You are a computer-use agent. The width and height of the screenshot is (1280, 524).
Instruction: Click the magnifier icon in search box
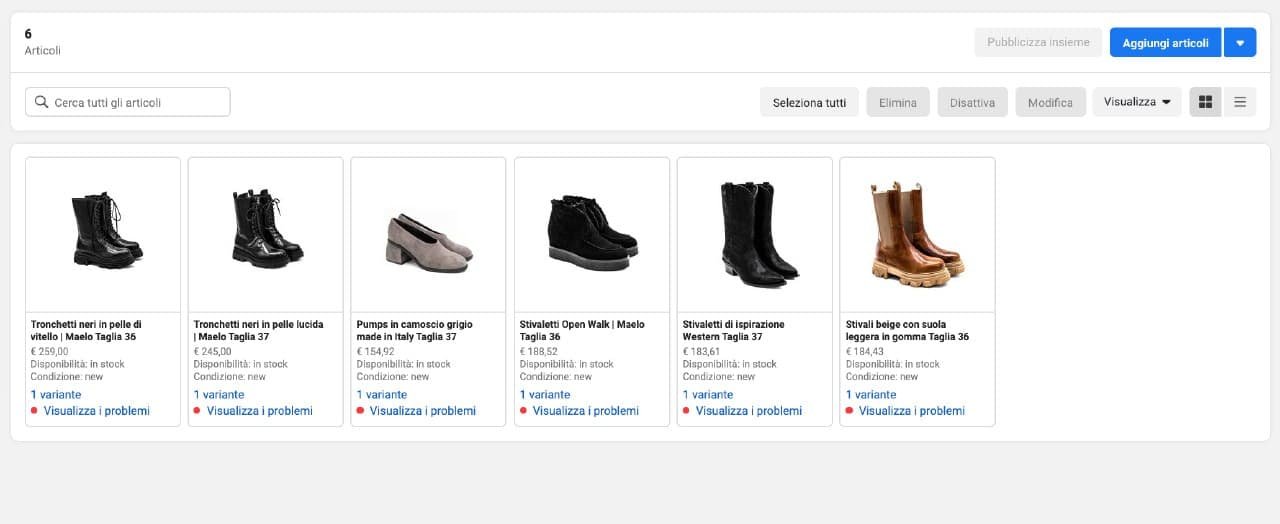click(x=41, y=102)
